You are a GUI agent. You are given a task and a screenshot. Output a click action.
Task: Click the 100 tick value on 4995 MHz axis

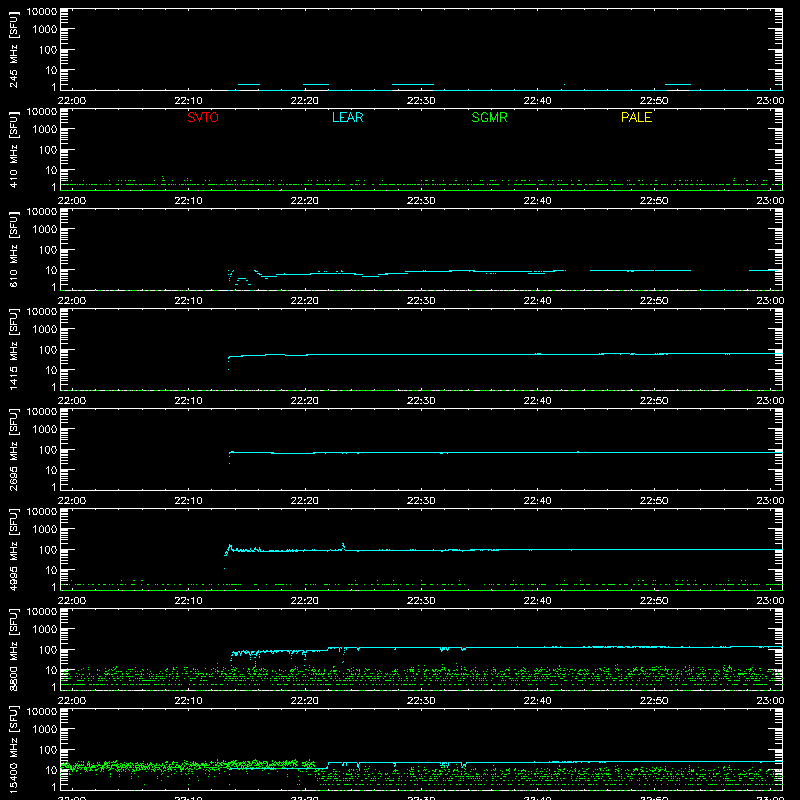[47, 550]
